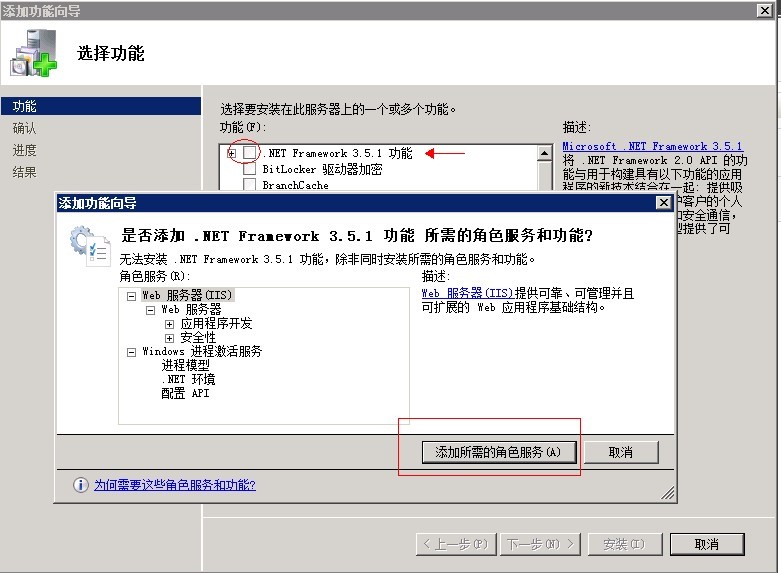Select the 配置 API tree item
781x573 pixels.
185,393
